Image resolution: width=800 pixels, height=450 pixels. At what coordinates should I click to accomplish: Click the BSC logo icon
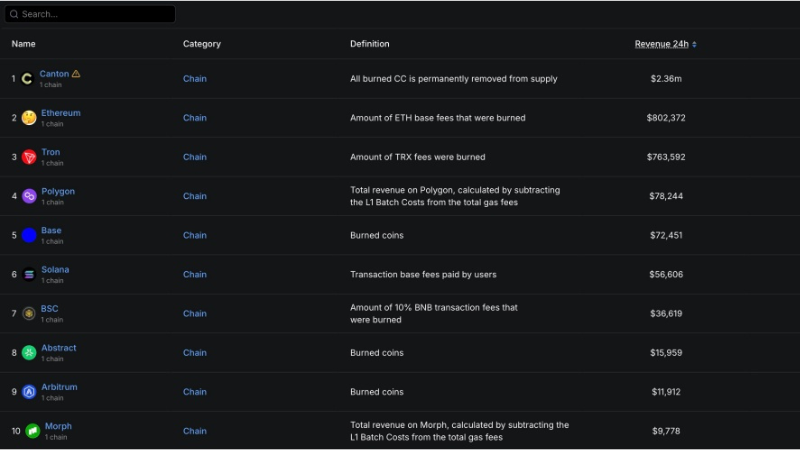(29, 313)
